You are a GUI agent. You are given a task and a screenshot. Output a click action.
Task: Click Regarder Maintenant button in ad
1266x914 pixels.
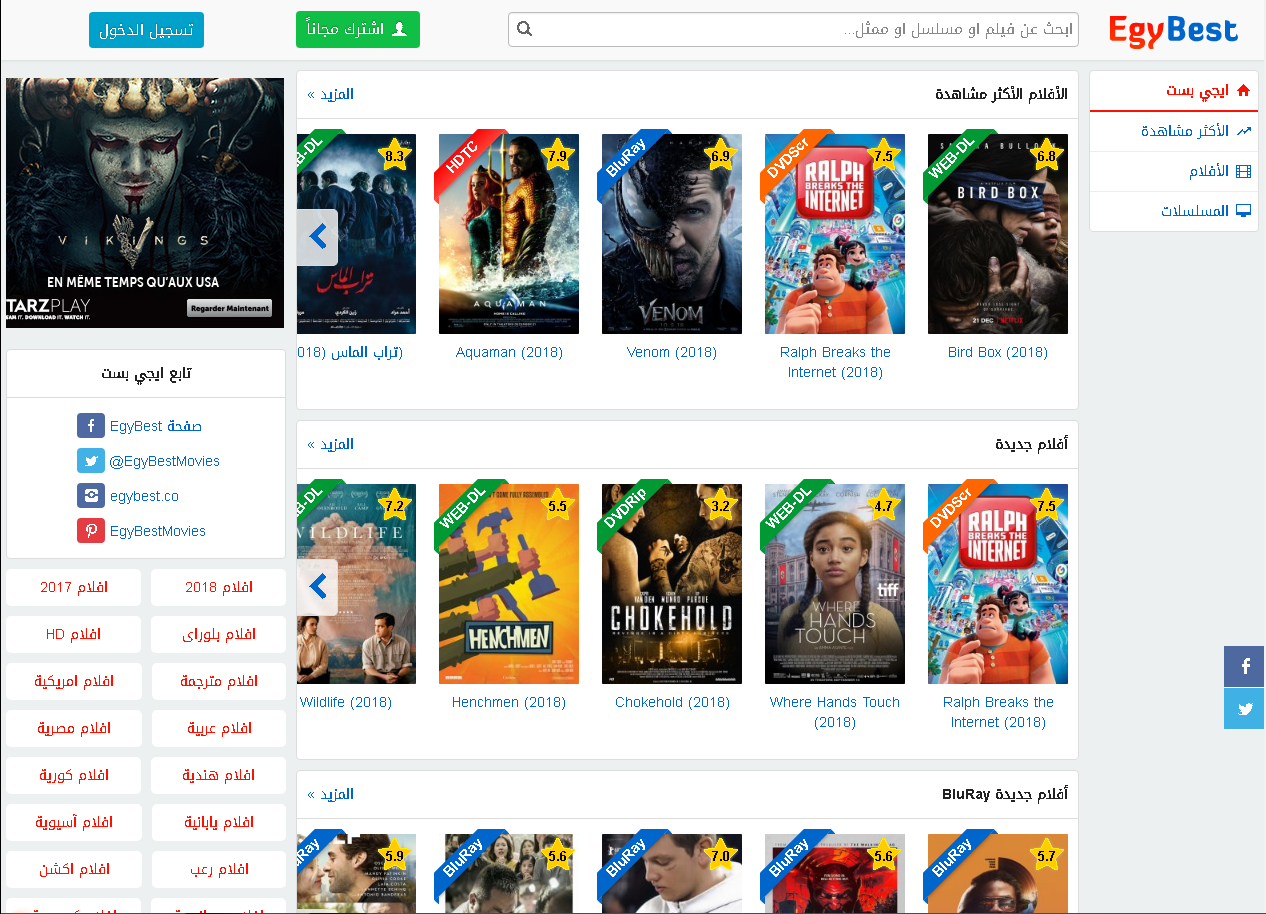coord(229,308)
